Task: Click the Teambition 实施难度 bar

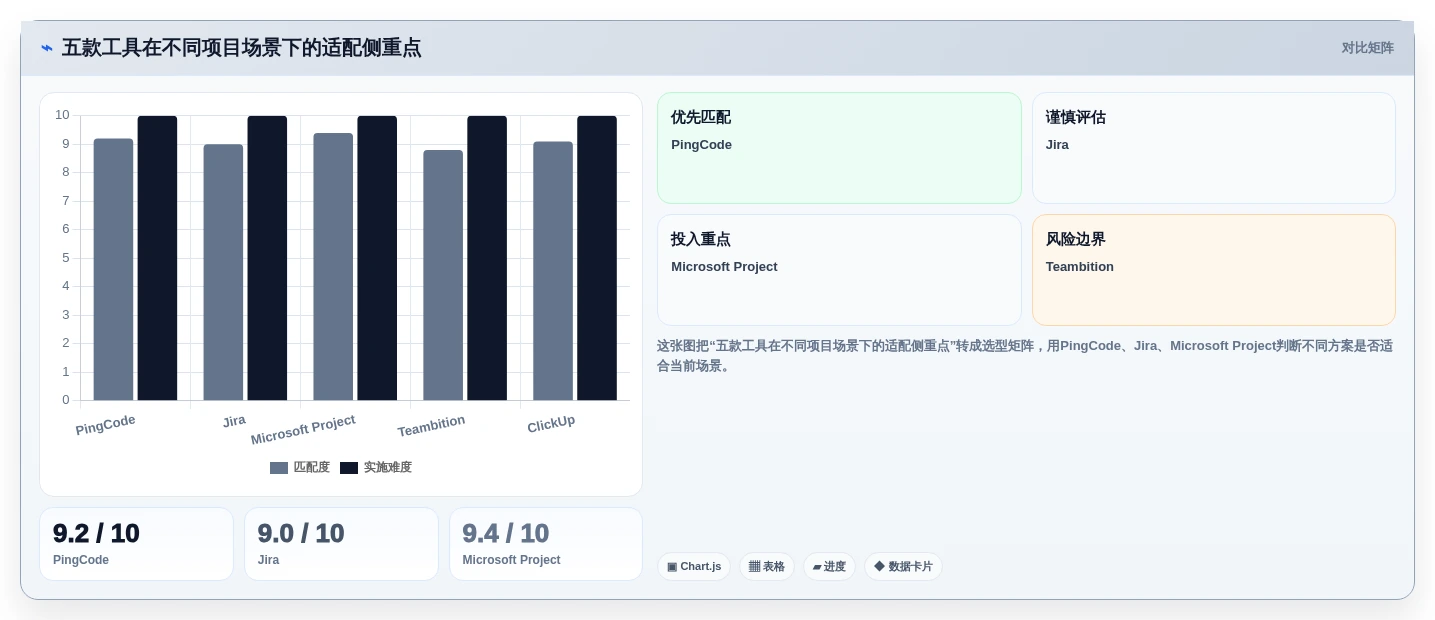Action: [x=487, y=258]
